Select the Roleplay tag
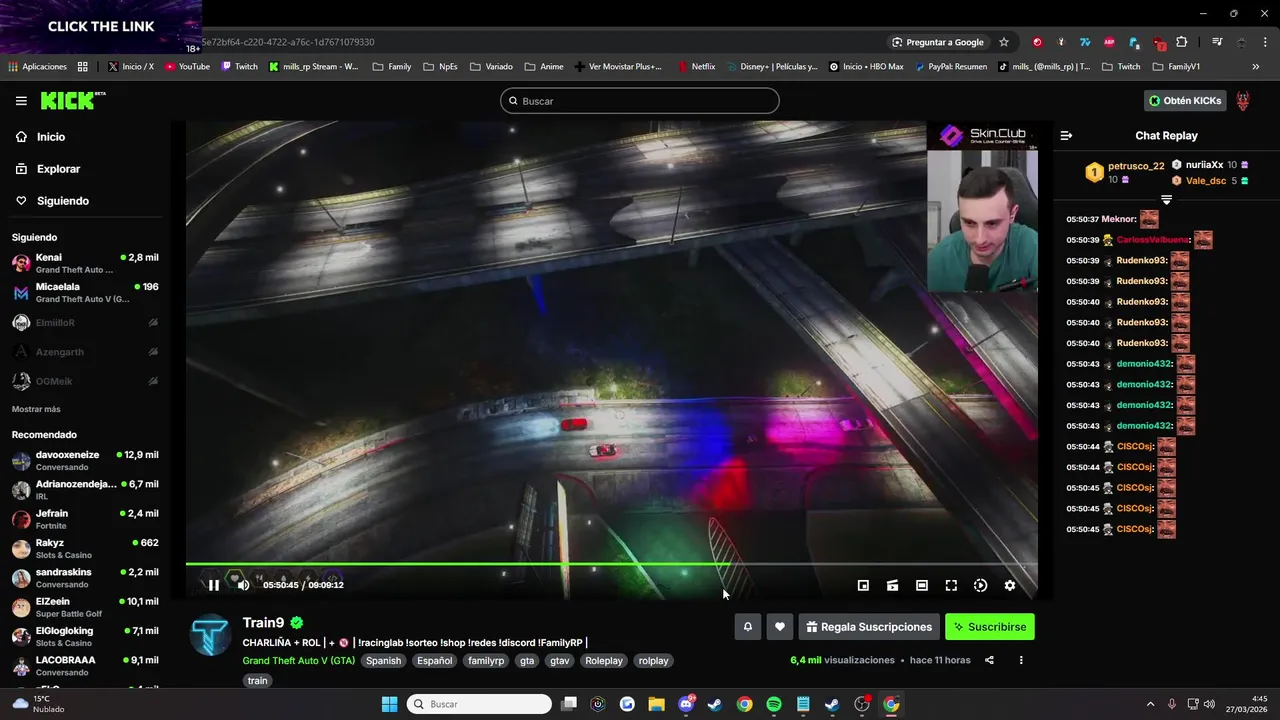 (604, 661)
